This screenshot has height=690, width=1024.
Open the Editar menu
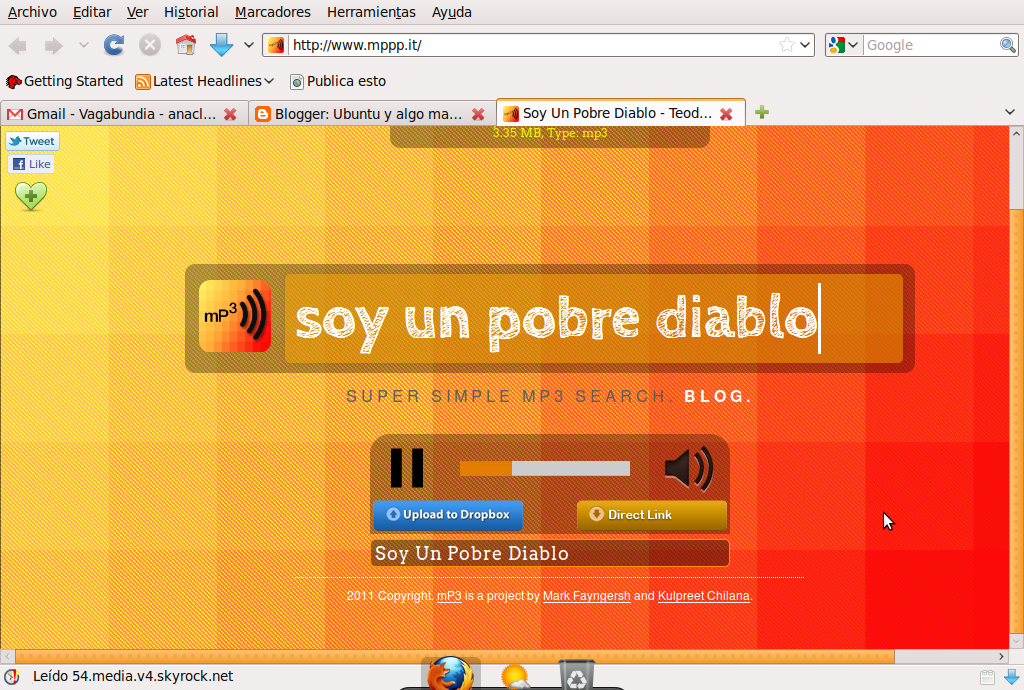click(91, 12)
